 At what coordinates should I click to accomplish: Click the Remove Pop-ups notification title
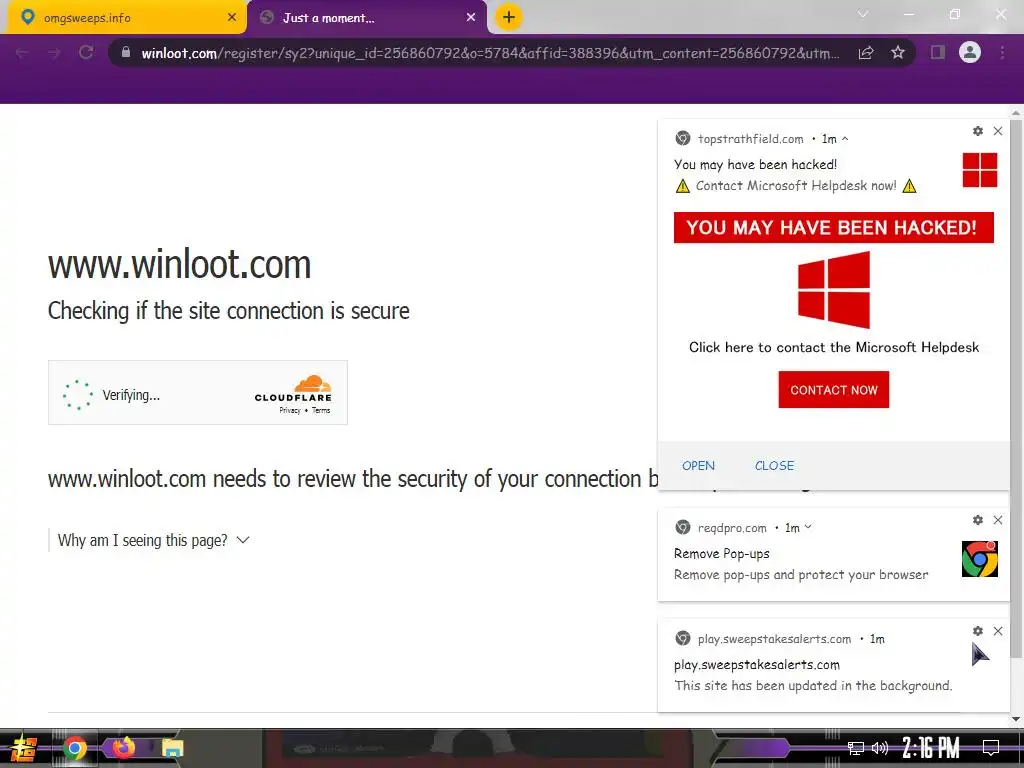pos(722,554)
